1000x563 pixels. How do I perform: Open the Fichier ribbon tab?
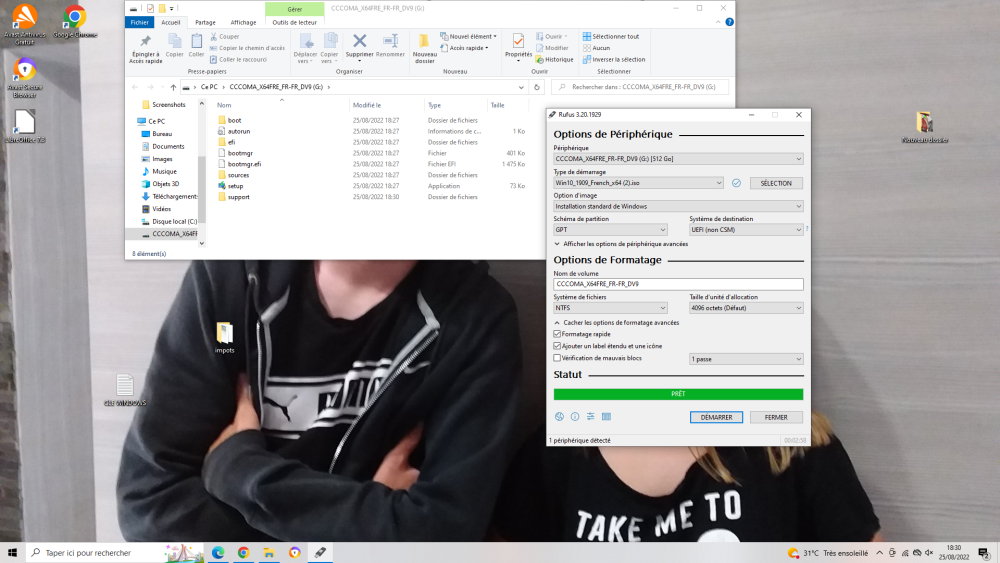tap(139, 22)
